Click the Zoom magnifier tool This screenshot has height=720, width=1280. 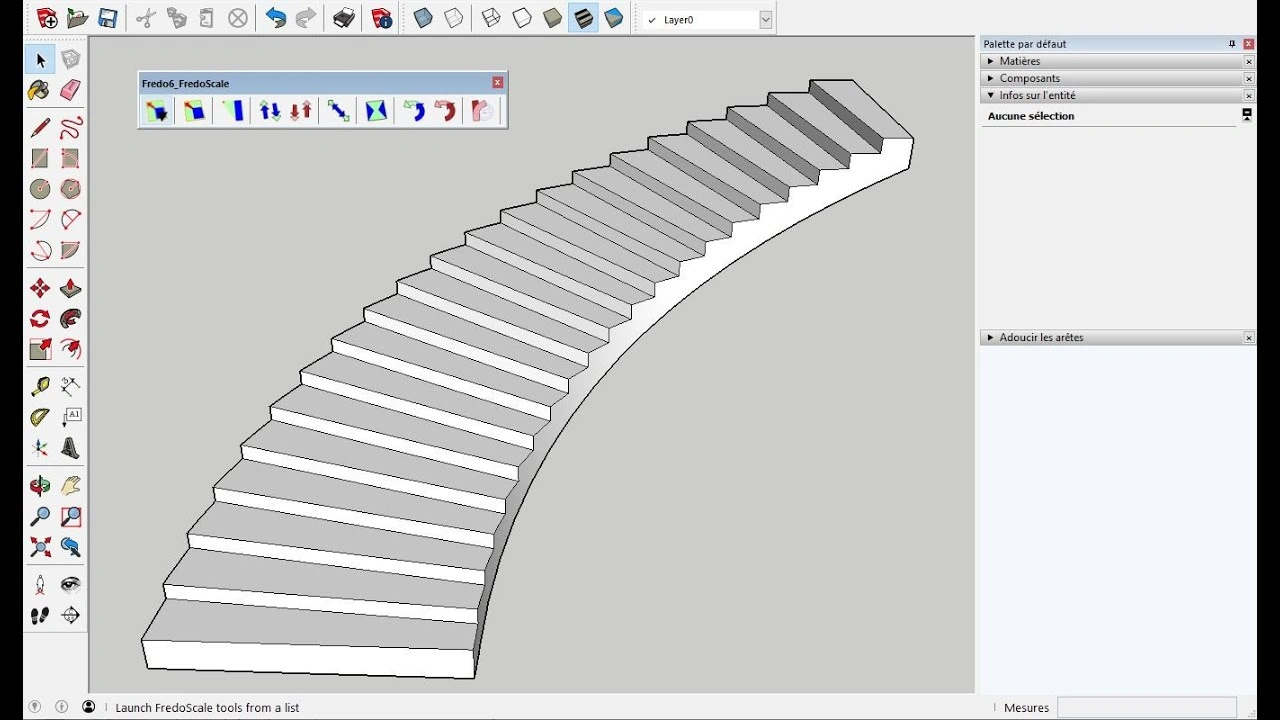40,517
